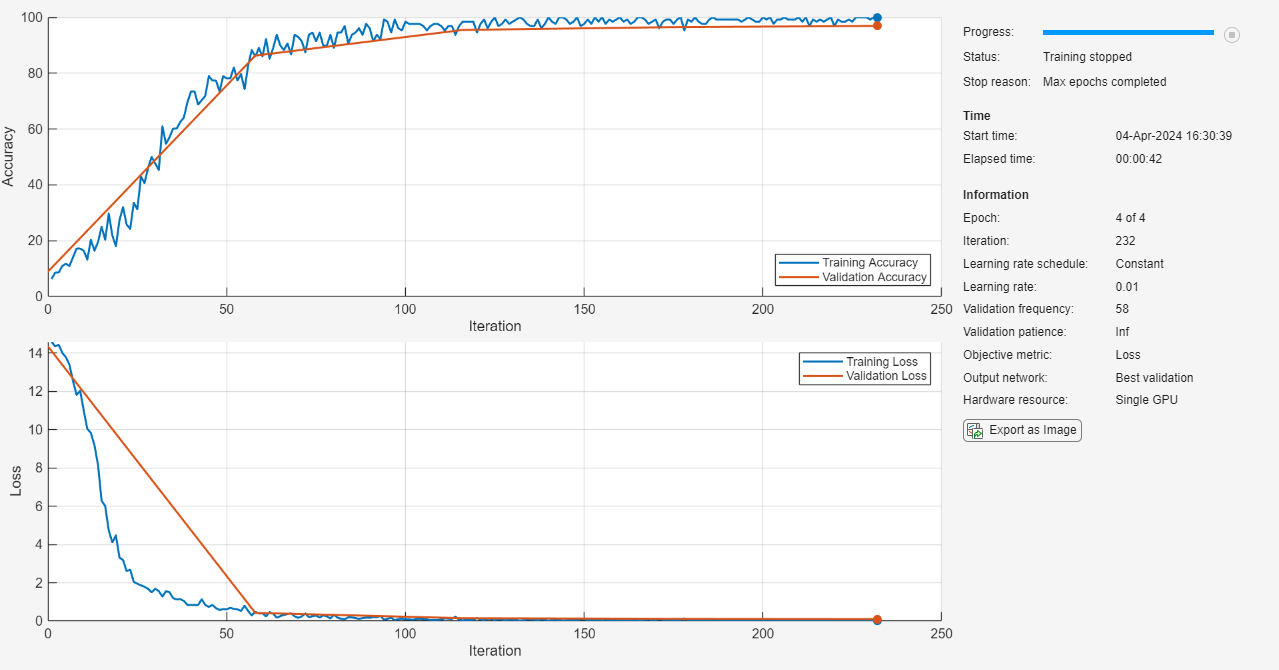Click the stop training button icon
Image resolution: width=1279 pixels, height=670 pixels.
tap(1232, 35)
